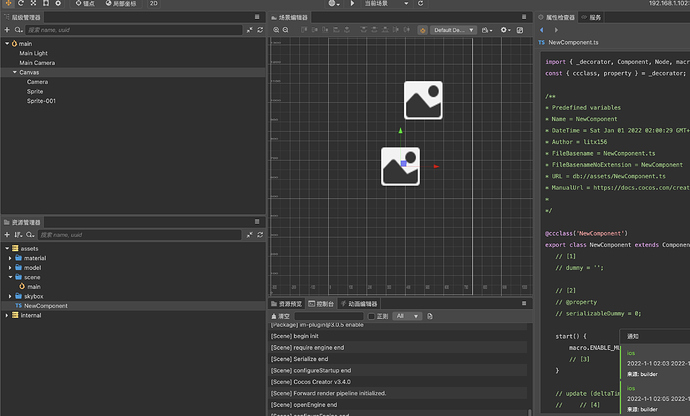This screenshot has height=416, width=690.
Task: Collapse all folders in assets panel
Action: point(250,235)
